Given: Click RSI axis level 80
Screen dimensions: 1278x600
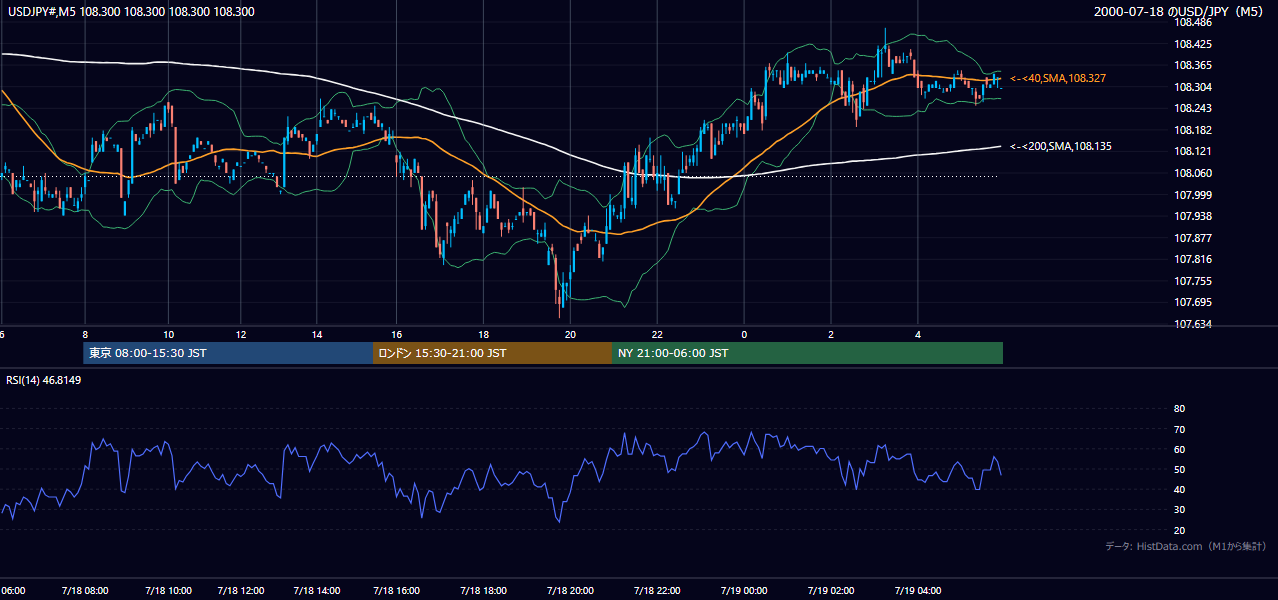Looking at the screenshot, I should point(1179,409).
